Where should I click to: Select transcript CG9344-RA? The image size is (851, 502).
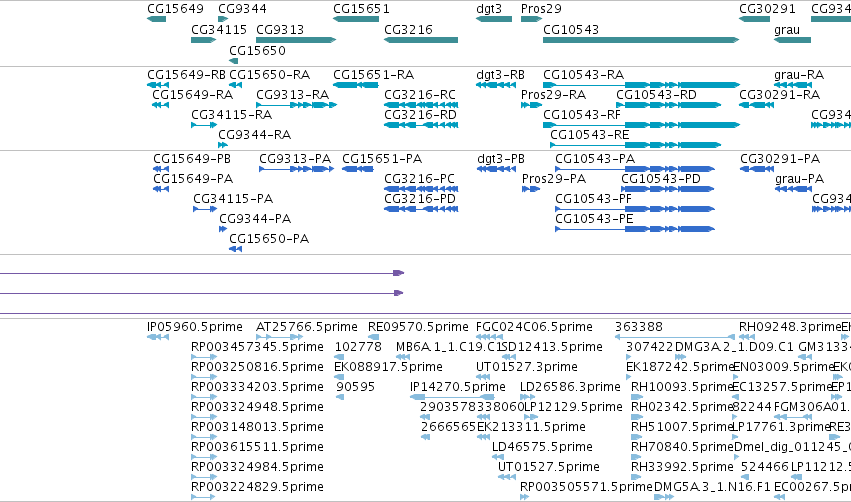click(255, 135)
